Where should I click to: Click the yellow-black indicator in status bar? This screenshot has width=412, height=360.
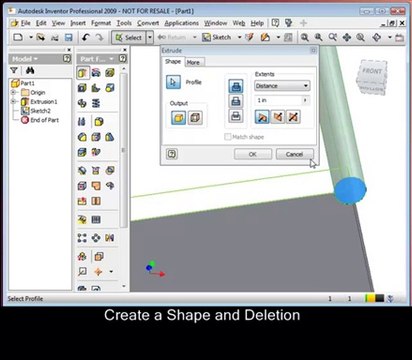pyautogui.click(x=374, y=298)
